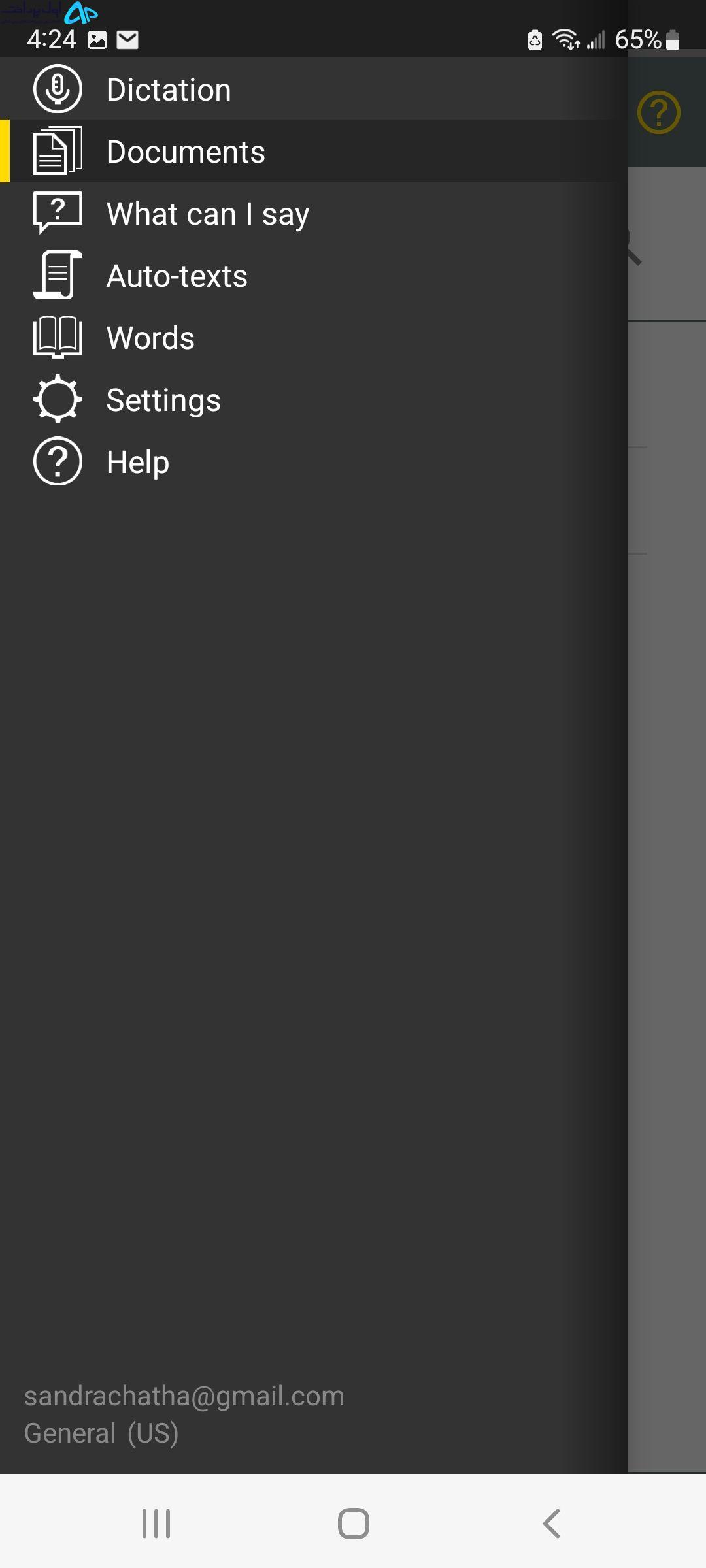Tap the General (US) profile label

tap(101, 1433)
